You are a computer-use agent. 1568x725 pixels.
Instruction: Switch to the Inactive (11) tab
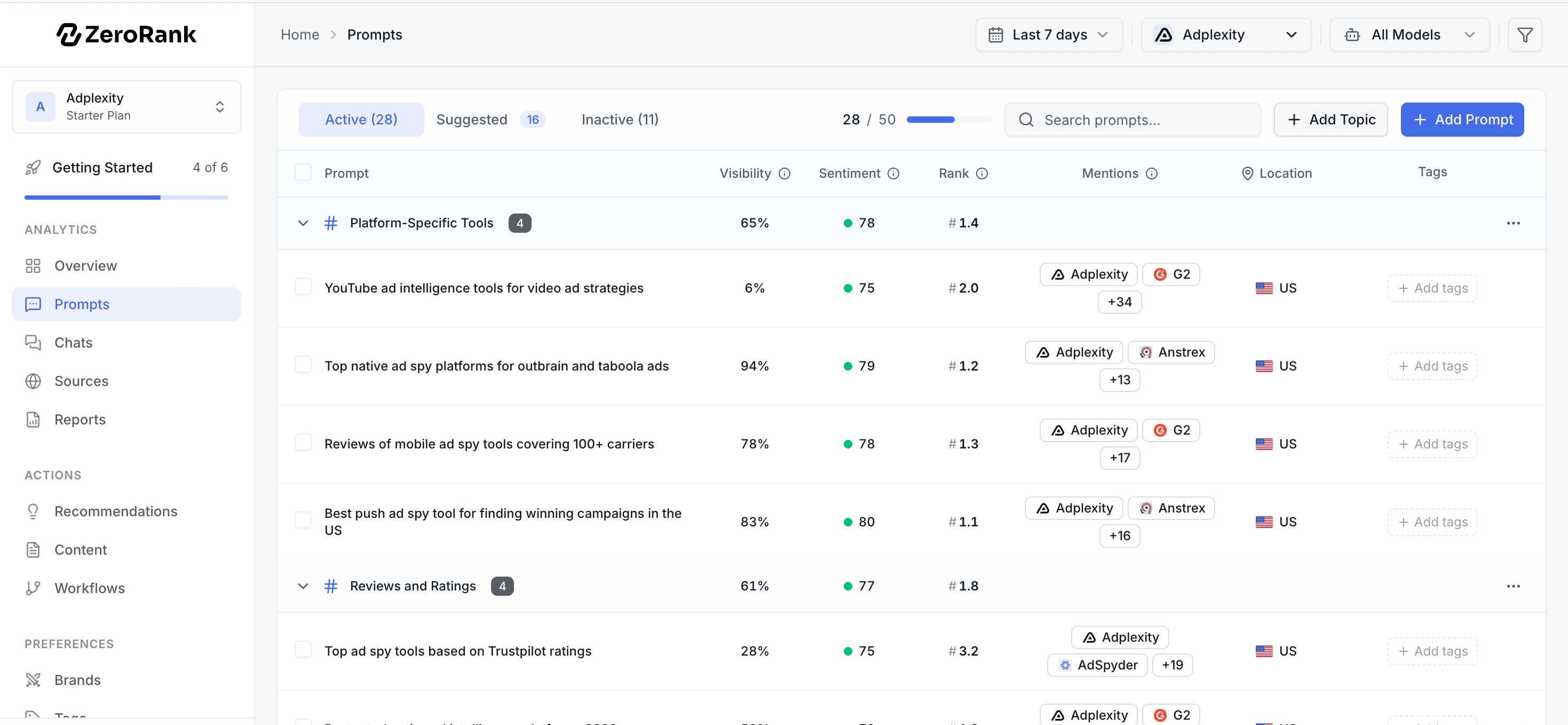point(620,119)
